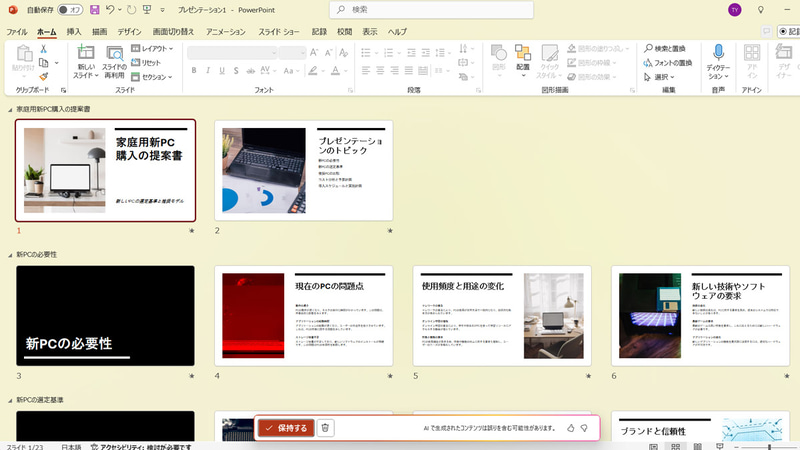Toggle Align Left paragraph button
This screenshot has height=450, width=800.
click(x=366, y=70)
